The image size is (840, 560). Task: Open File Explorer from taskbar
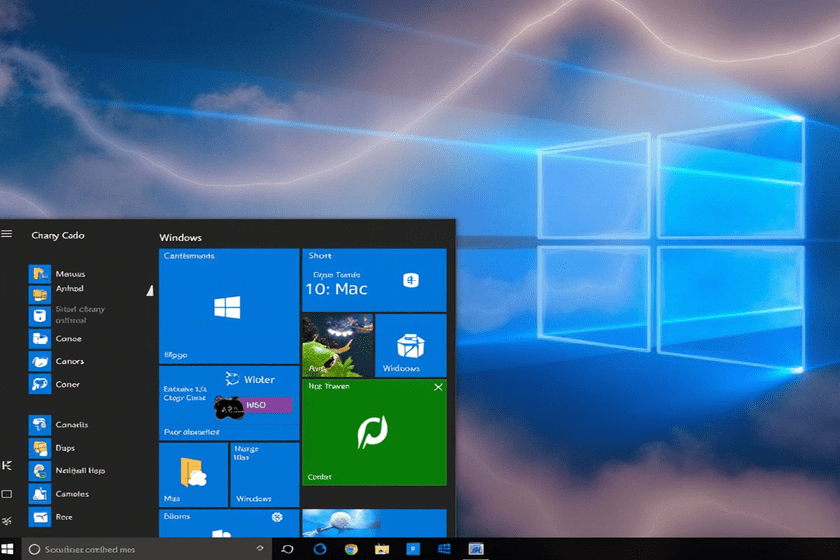click(x=382, y=549)
